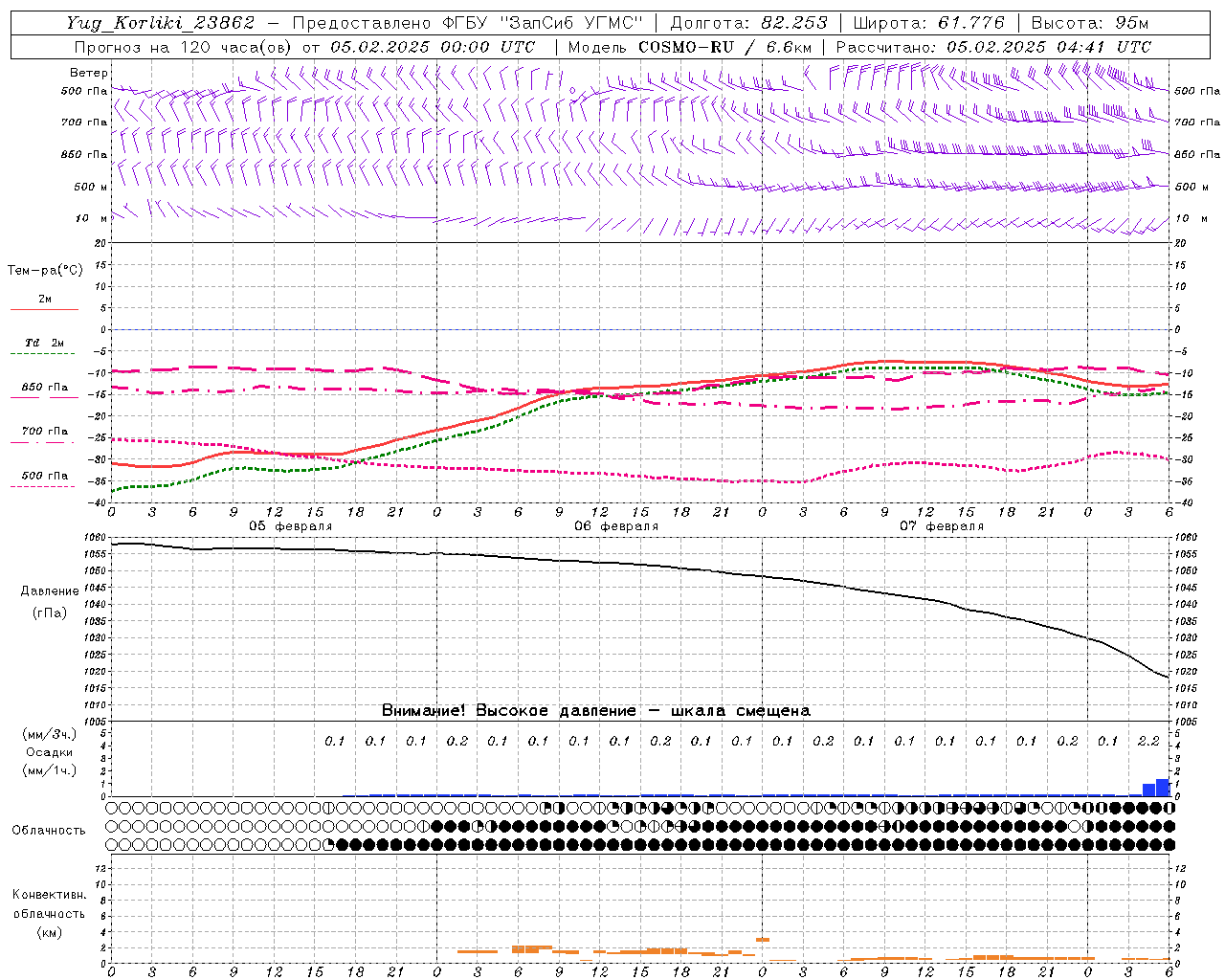Click the Тем-ра(°C) axis title
Viewport: 1225px width, 980px height.
45,271
